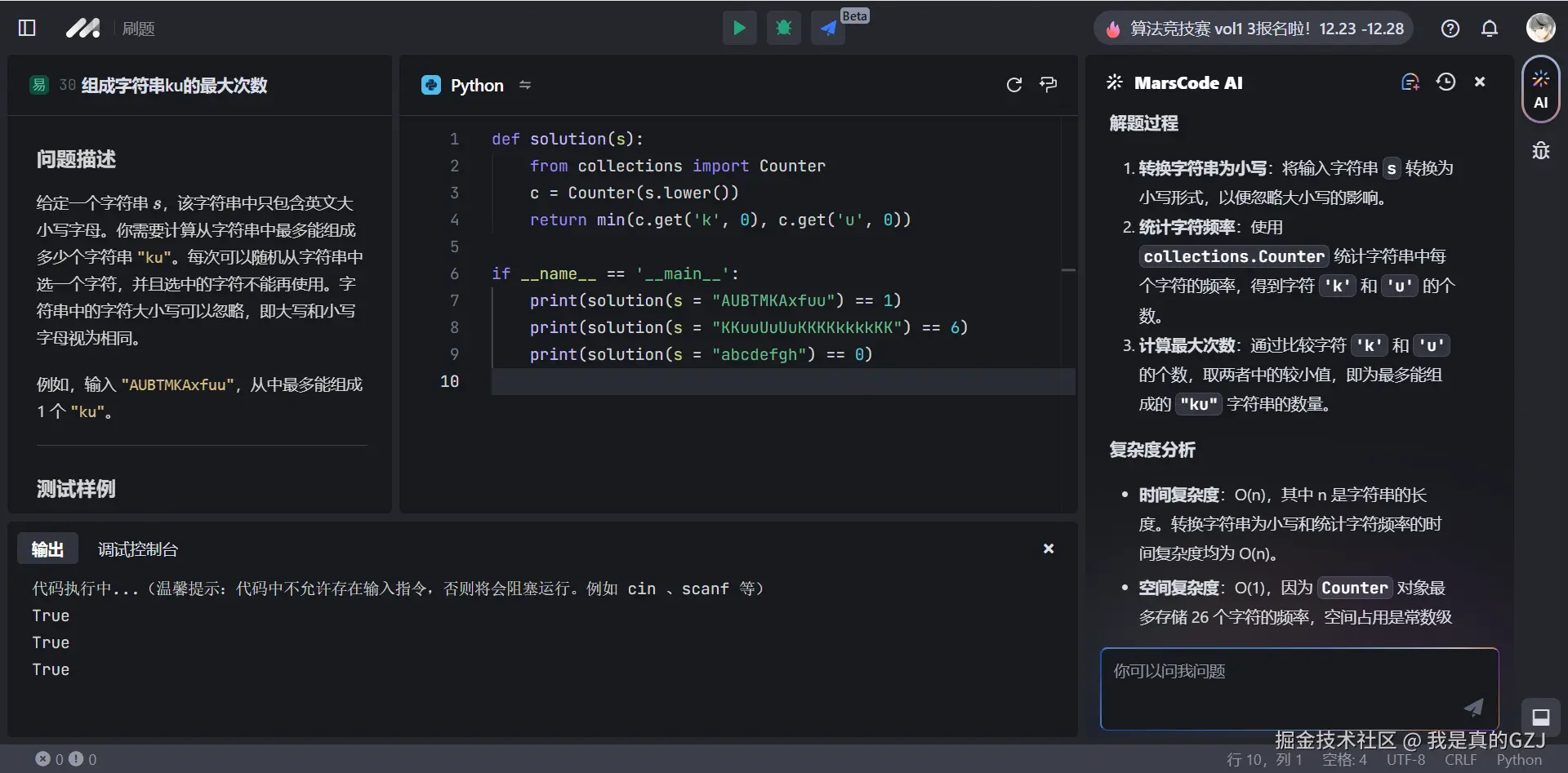Image resolution: width=1568 pixels, height=773 pixels.
Task: Toggle the left sidebar panel
Action: [x=27, y=28]
